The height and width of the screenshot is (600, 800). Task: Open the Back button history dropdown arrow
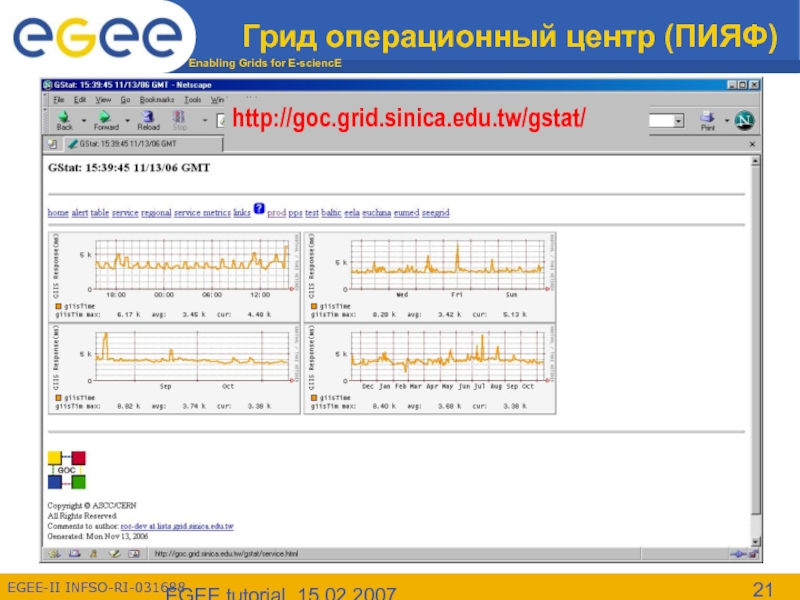coord(84,121)
